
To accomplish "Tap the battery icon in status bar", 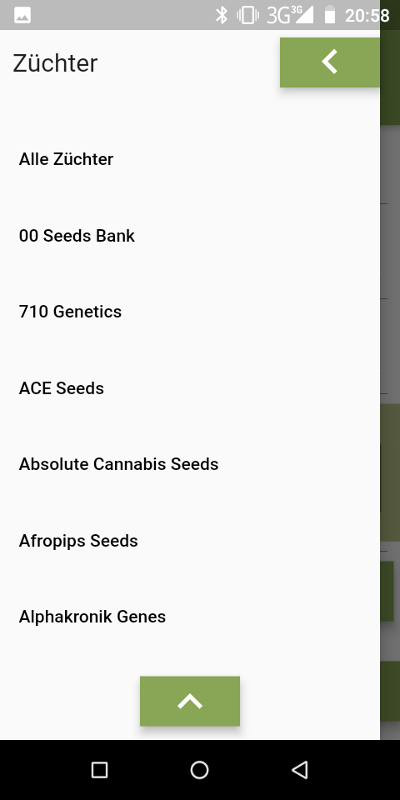I will click(x=330, y=15).
